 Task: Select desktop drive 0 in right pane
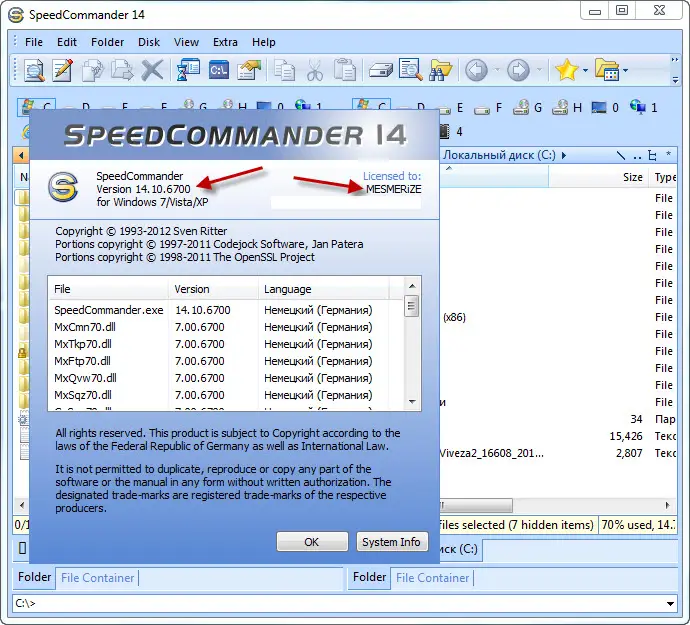click(605, 108)
